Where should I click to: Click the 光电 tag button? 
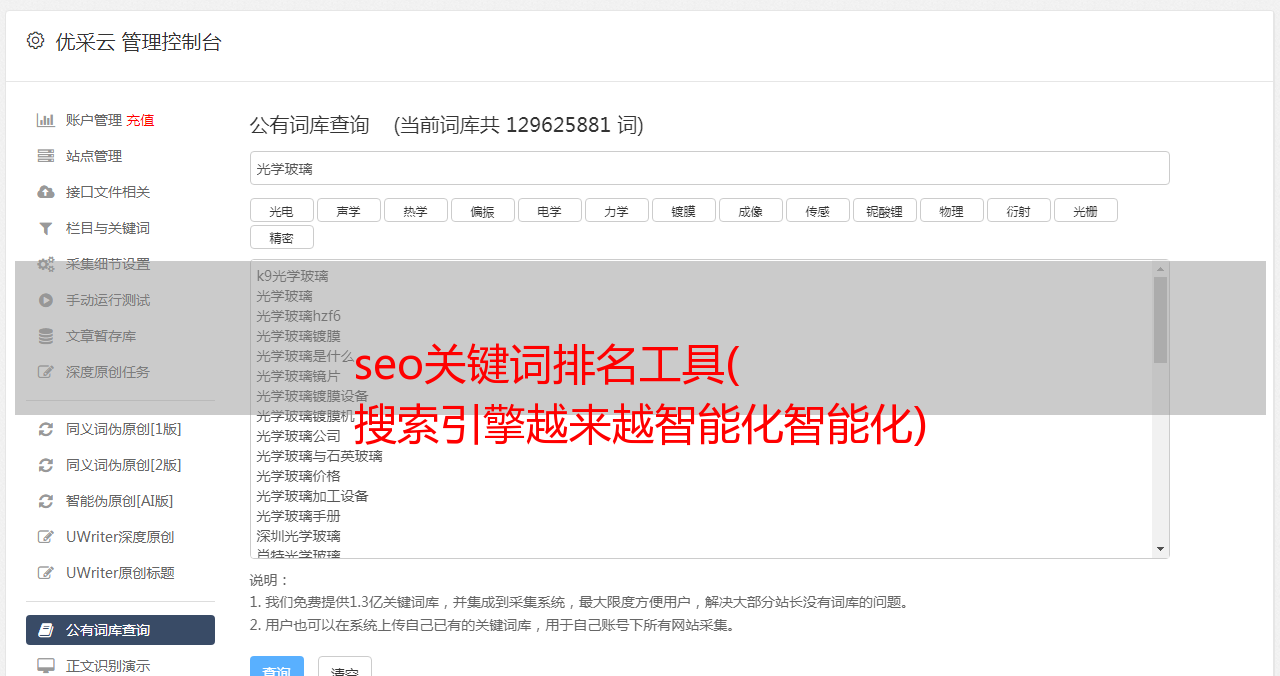coord(281,210)
